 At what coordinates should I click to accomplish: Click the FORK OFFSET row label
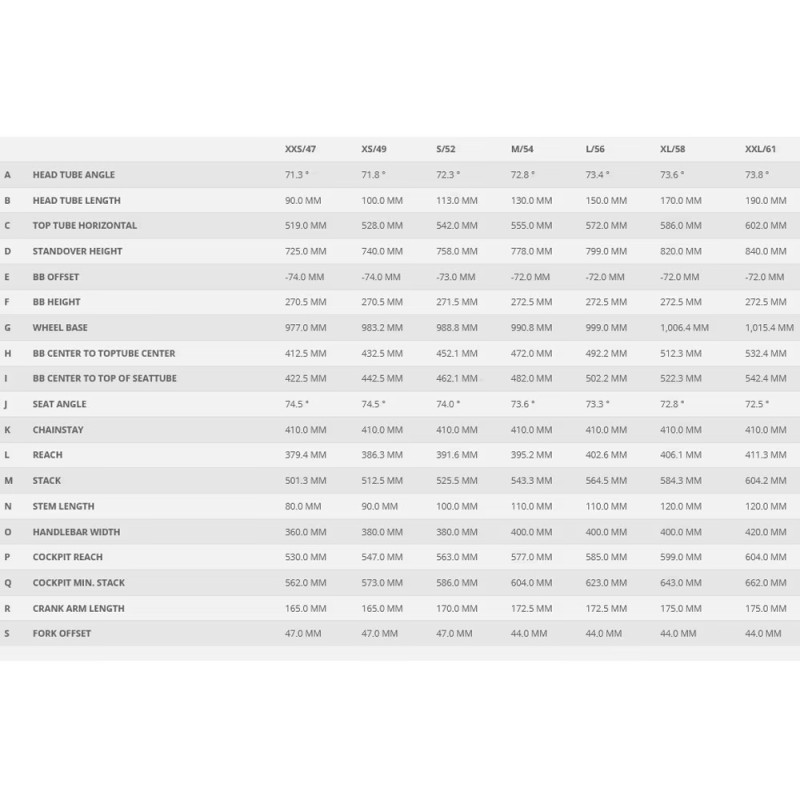[62, 633]
